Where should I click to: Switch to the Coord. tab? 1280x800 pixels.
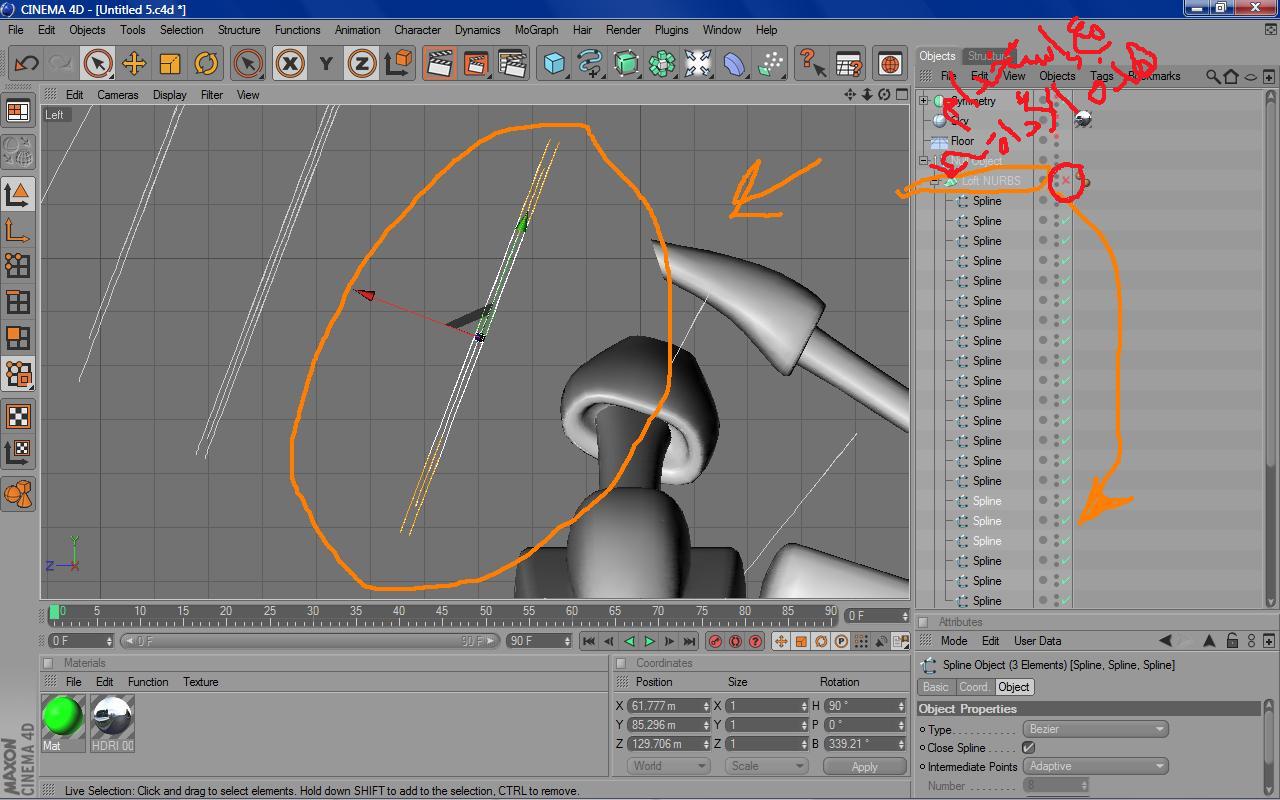tap(974, 687)
